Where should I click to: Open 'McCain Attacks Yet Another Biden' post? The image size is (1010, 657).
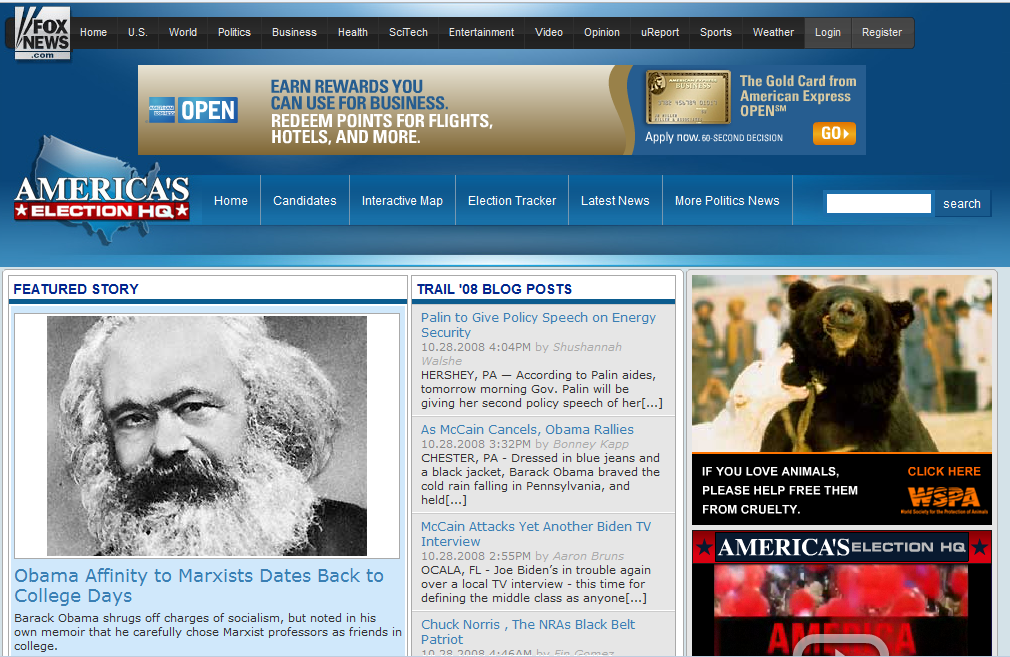[536, 534]
